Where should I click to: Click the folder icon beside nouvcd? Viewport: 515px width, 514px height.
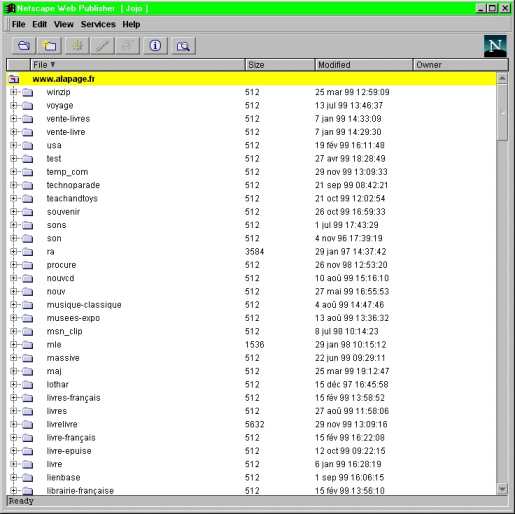(x=28, y=278)
